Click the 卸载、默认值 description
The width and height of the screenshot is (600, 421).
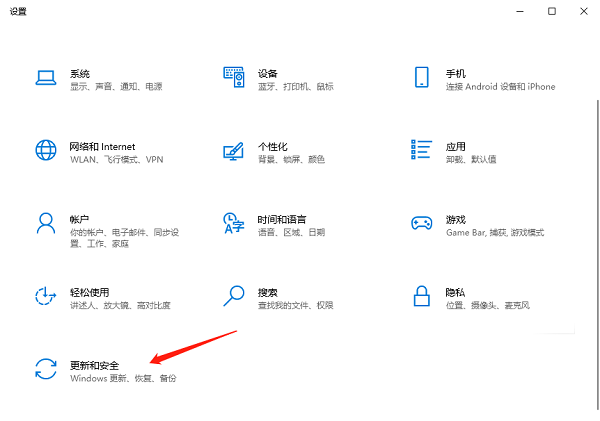471,160
